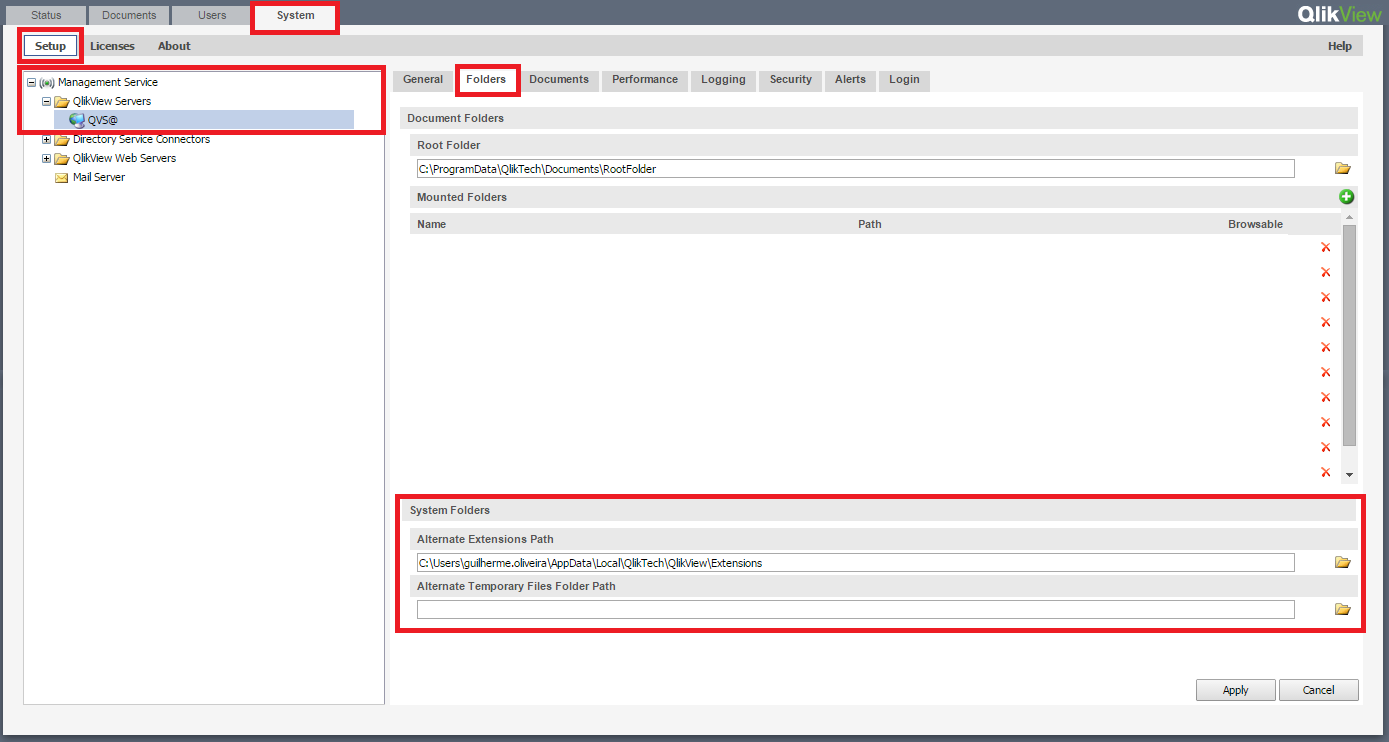Expand QlikView Web Servers node
This screenshot has height=742, width=1389.
(46, 159)
